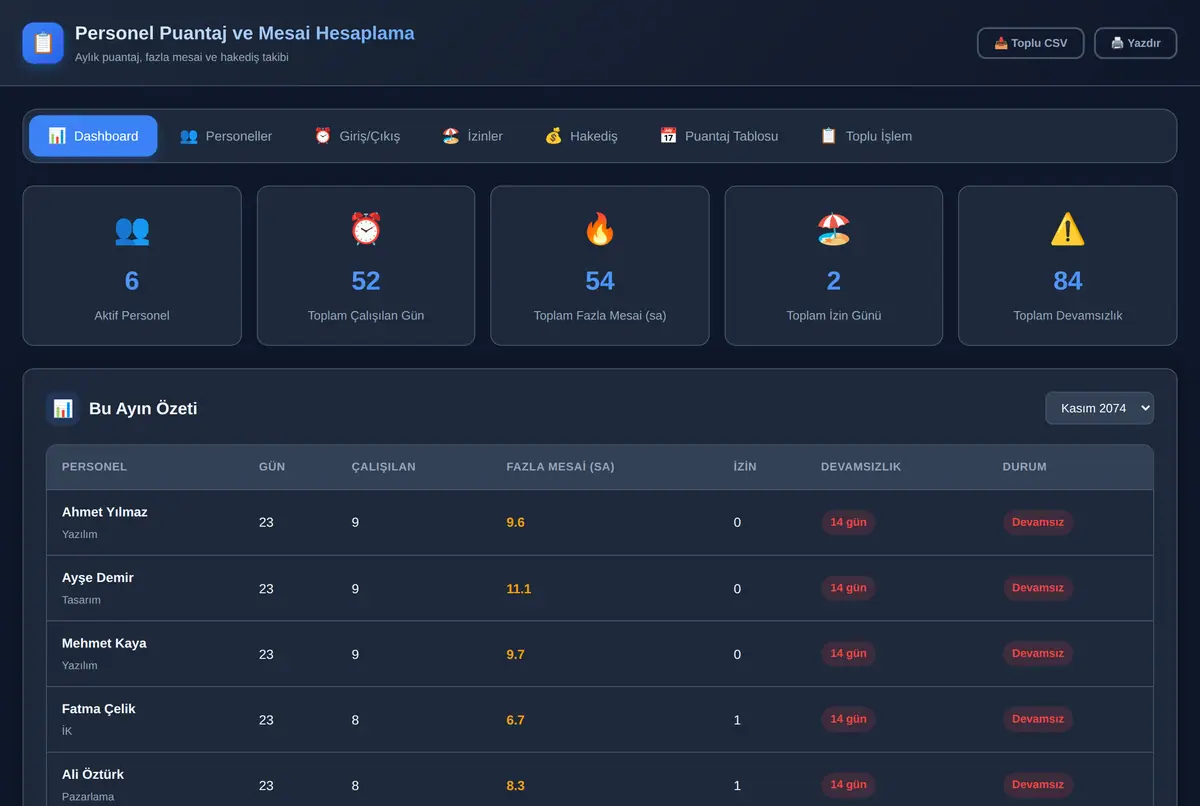Click Ayşe Demir's overtime value 11.1
This screenshot has width=1200, height=806.
click(519, 589)
